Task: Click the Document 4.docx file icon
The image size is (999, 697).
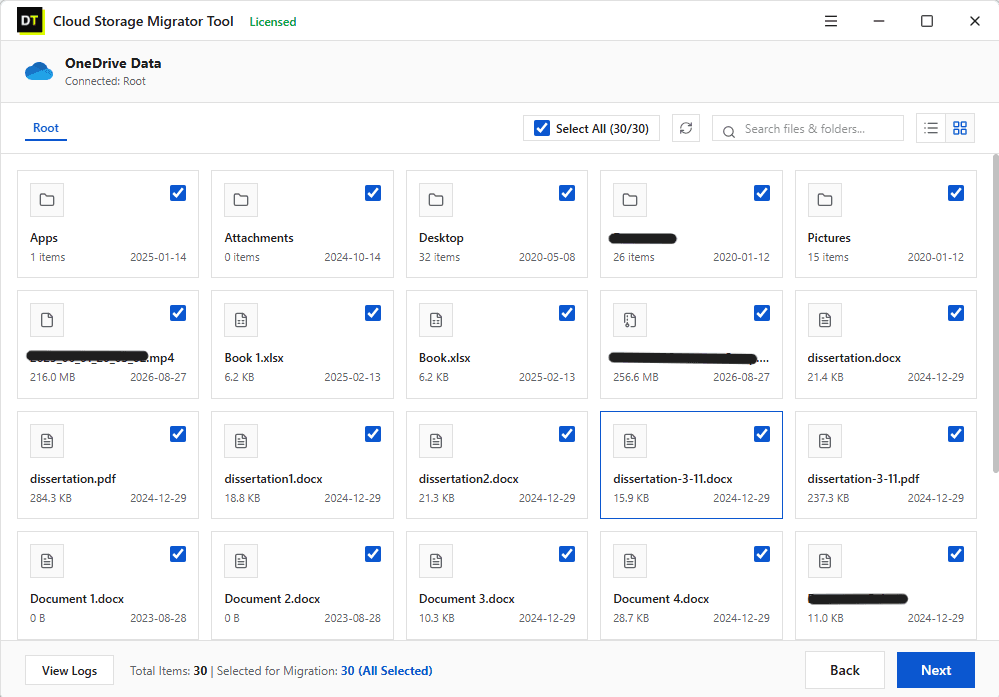Action: click(630, 561)
